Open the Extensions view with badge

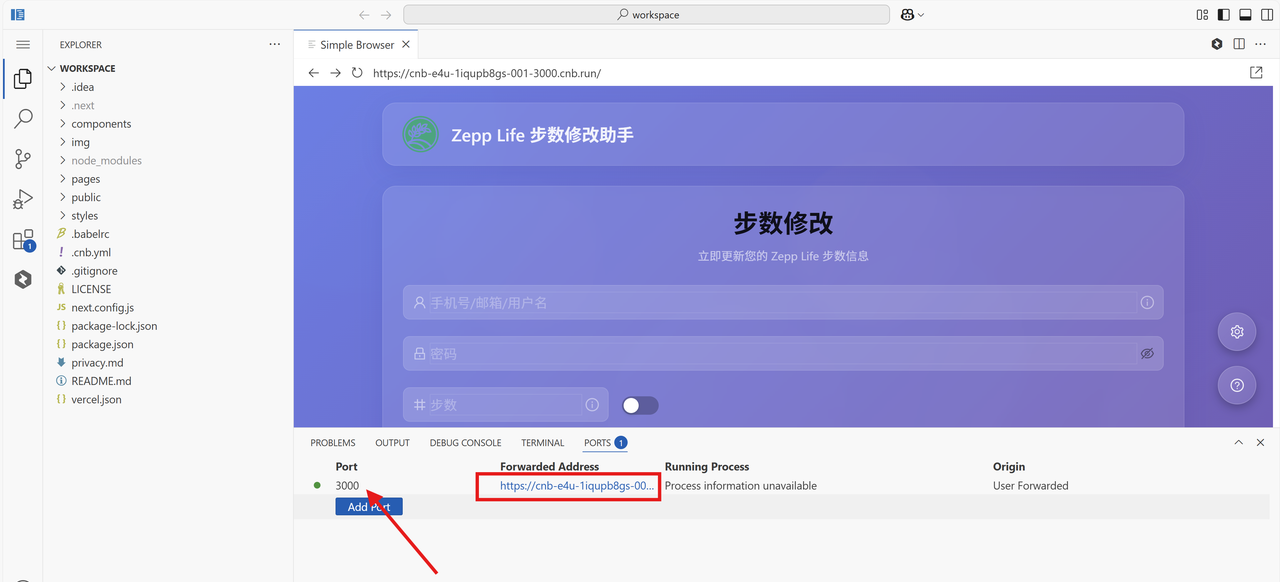[22, 240]
